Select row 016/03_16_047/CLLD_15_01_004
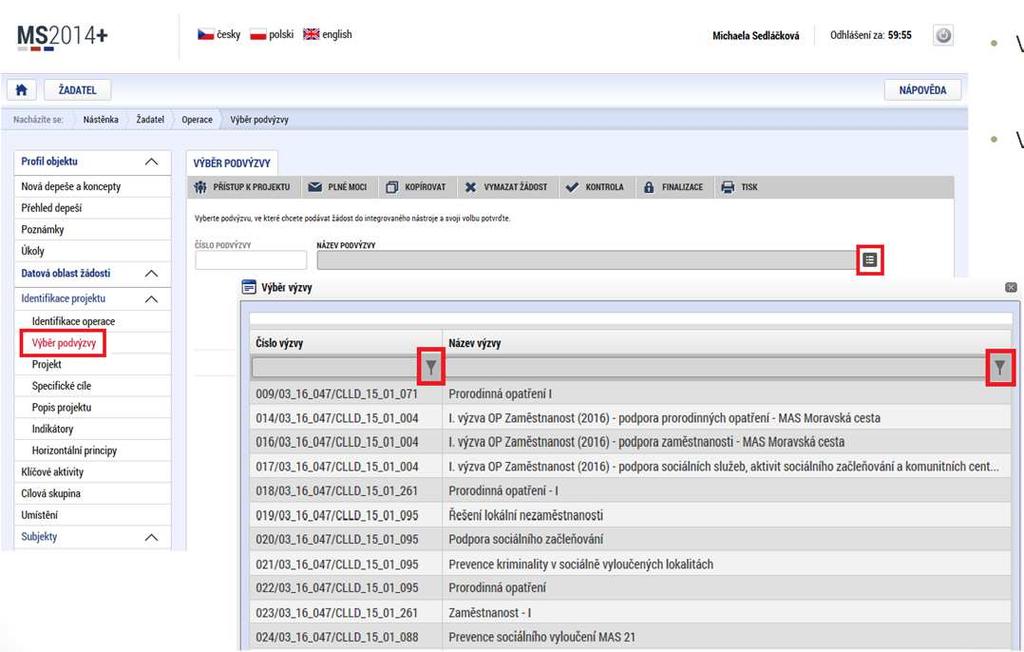Image resolution: width=1024 pixels, height=652 pixels. [630, 442]
